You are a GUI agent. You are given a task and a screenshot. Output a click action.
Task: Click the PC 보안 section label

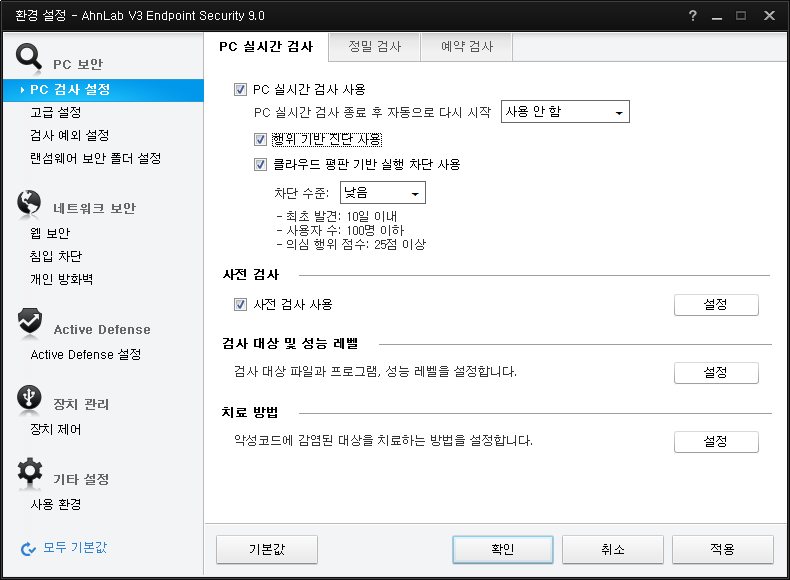[78, 65]
